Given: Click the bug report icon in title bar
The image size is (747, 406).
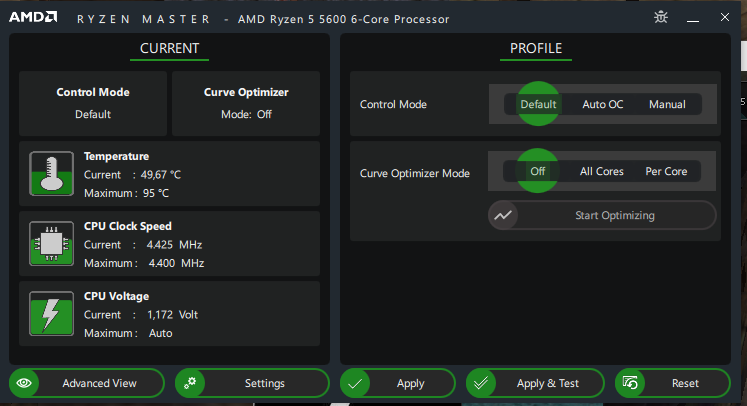Looking at the screenshot, I should pos(660,17).
